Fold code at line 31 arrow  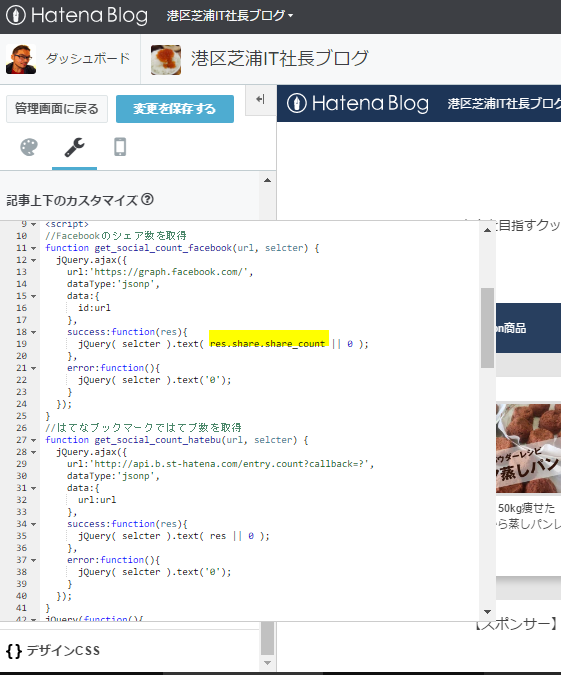point(33,488)
